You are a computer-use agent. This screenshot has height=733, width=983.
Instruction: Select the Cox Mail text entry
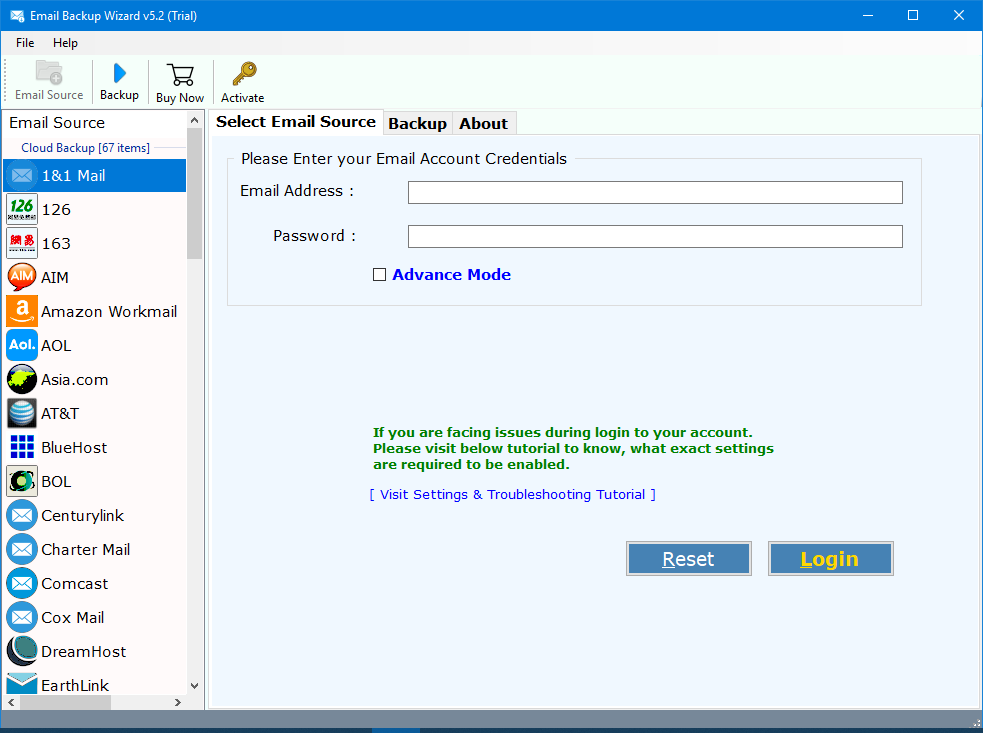tap(73, 618)
